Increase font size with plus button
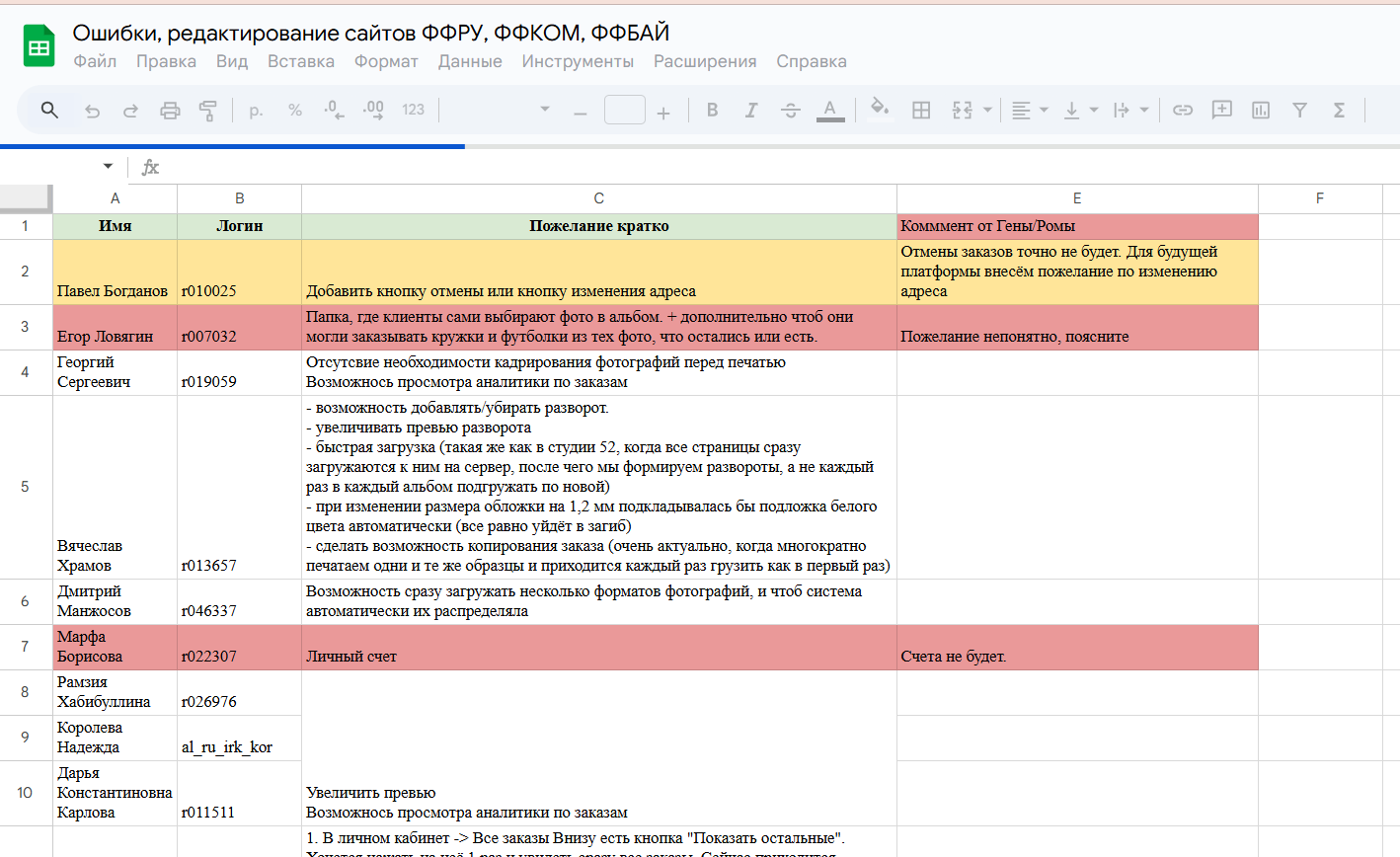Screen dimensions: 1400x857 (663, 114)
